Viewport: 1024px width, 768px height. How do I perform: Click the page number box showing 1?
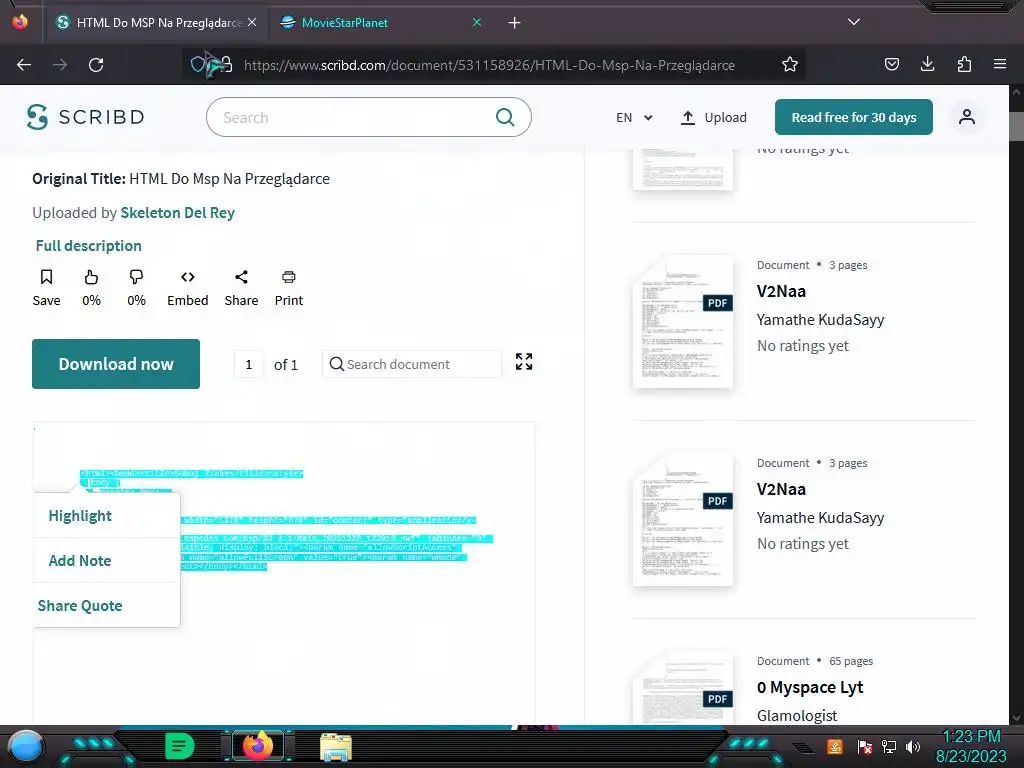249,364
